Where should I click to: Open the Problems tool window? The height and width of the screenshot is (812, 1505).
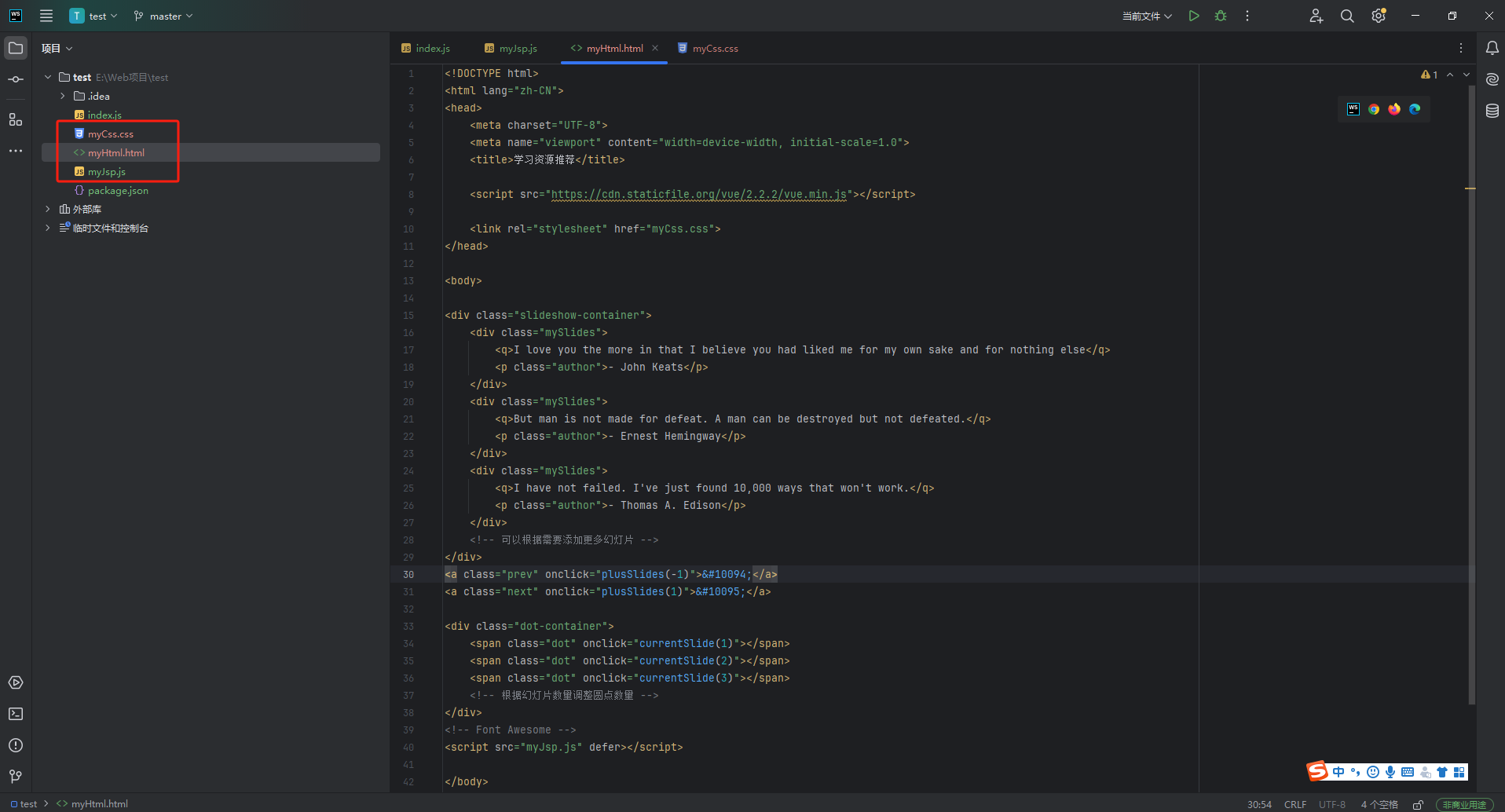pyautogui.click(x=16, y=745)
